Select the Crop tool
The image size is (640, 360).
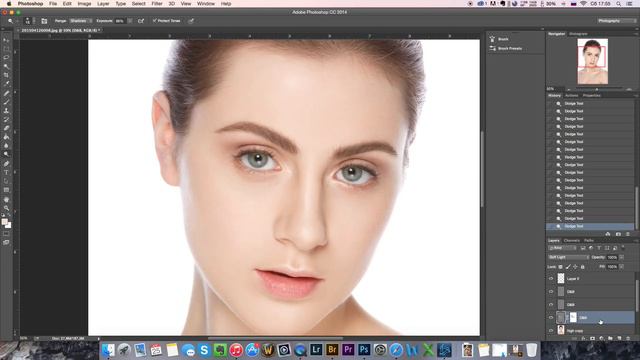6,75
